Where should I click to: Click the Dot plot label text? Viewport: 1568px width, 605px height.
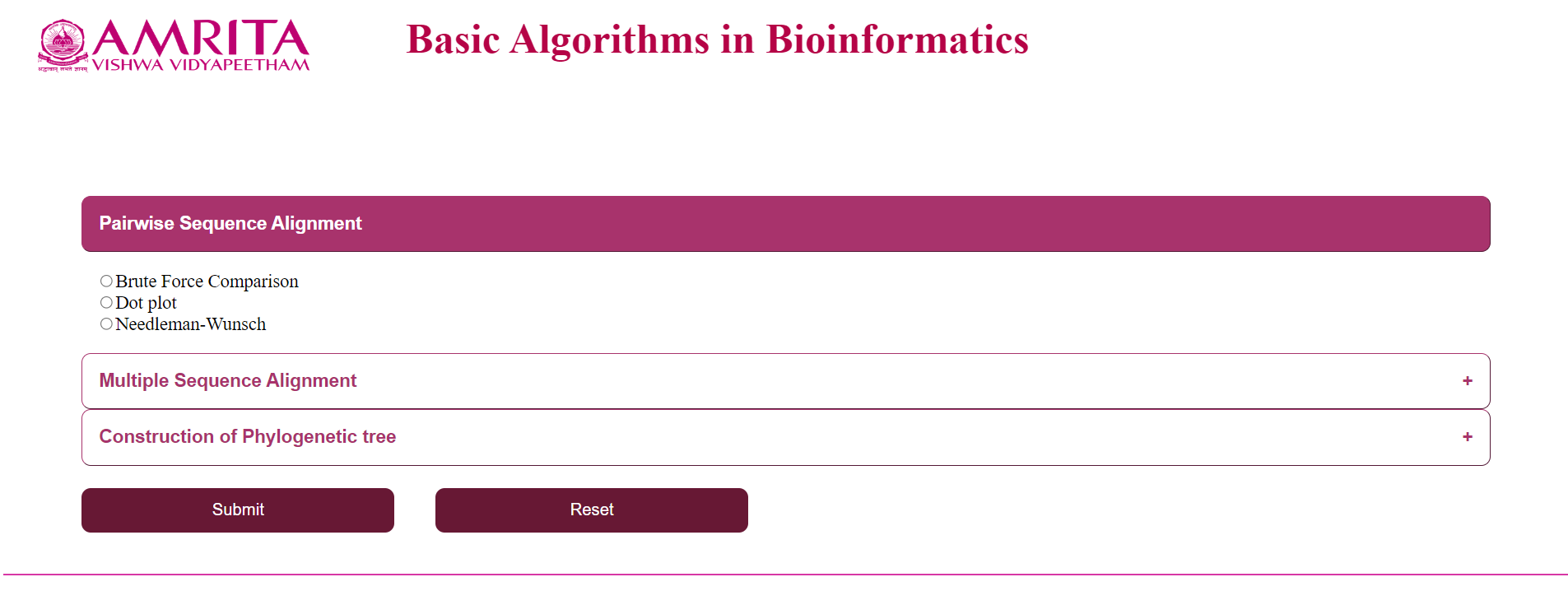point(146,303)
